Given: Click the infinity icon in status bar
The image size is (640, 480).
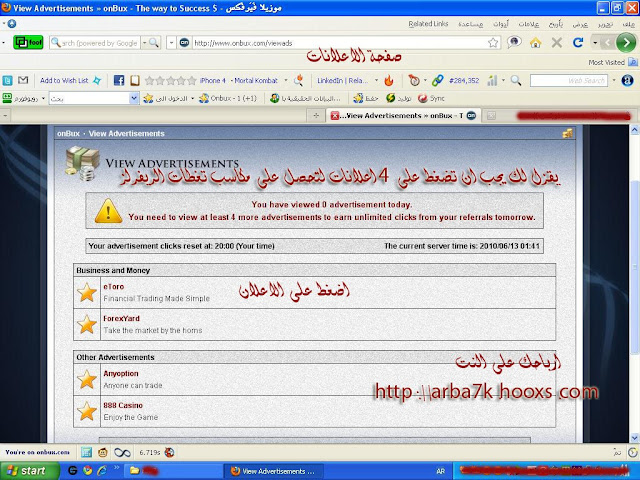Looking at the screenshot, I should pyautogui.click(x=122, y=452).
